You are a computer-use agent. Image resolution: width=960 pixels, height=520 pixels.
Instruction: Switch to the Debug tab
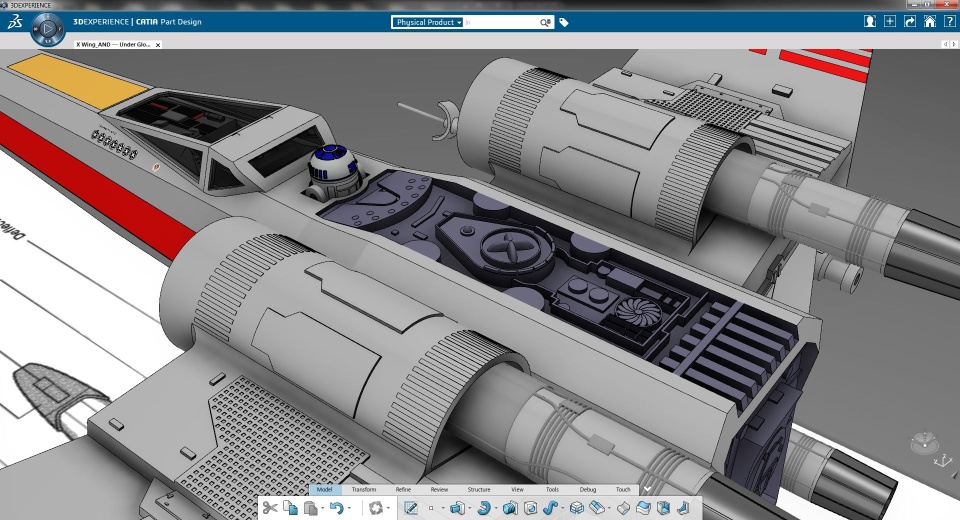588,489
